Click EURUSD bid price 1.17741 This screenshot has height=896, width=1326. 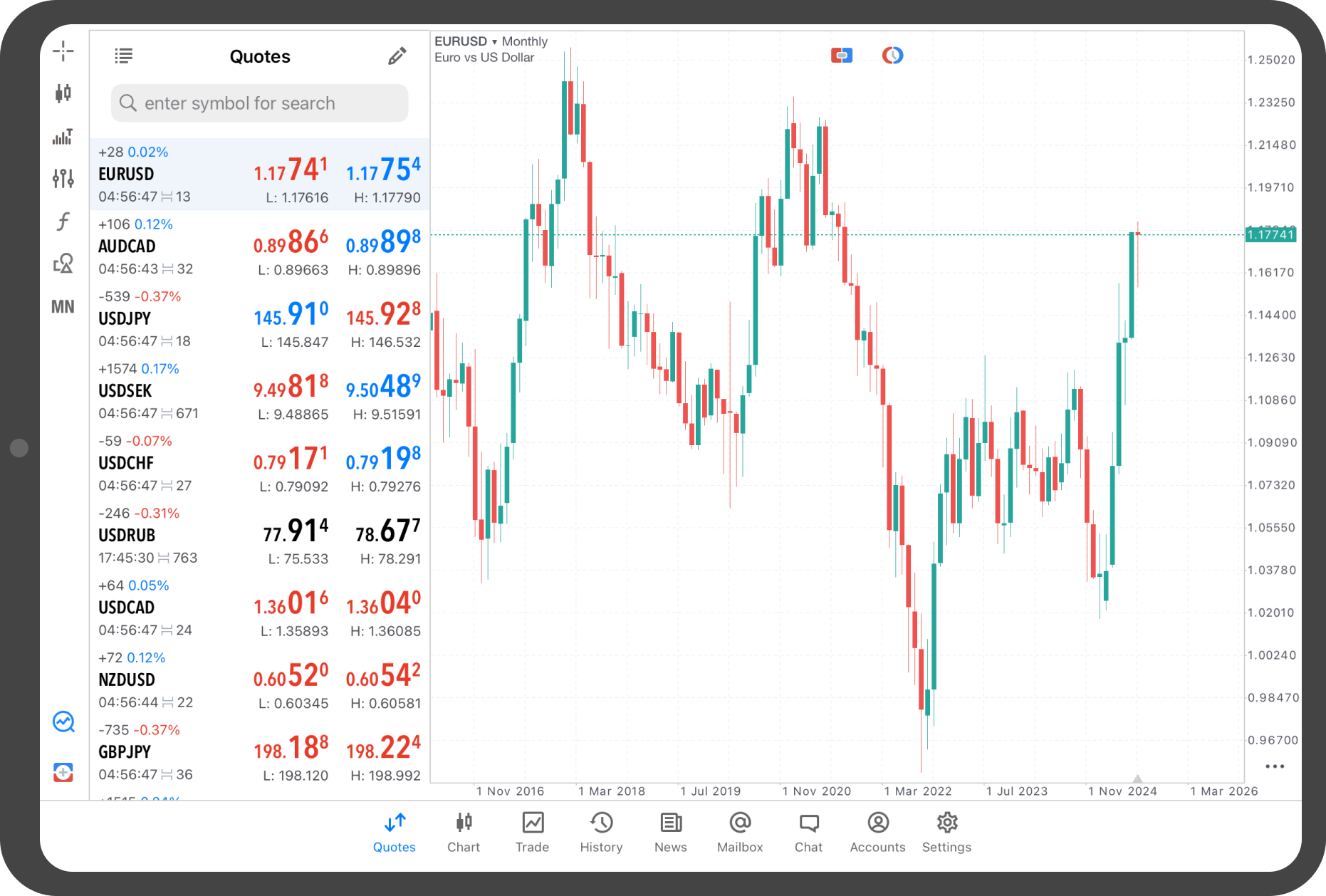[291, 170]
